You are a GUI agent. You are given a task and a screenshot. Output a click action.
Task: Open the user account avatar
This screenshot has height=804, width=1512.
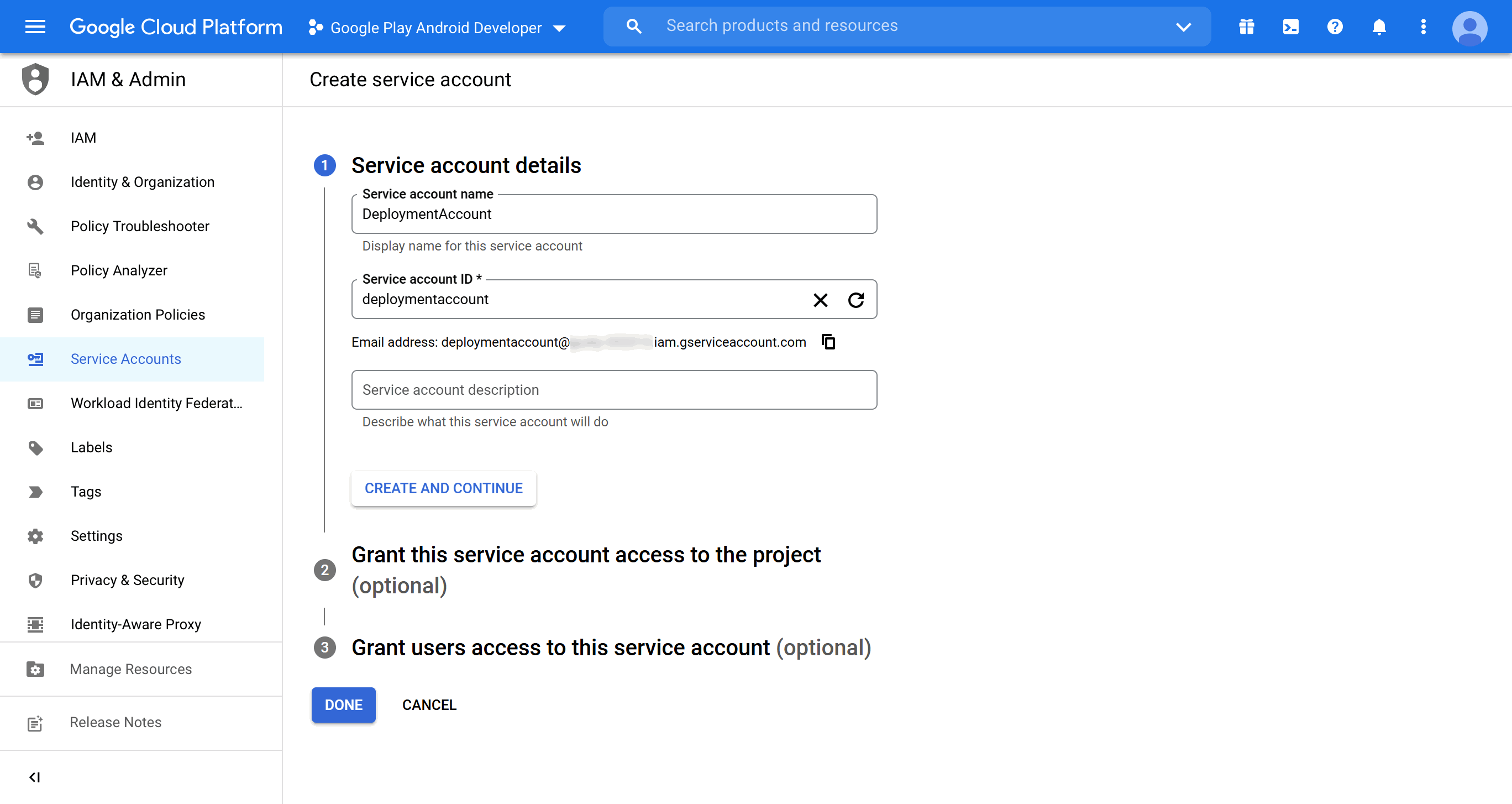[x=1469, y=27]
